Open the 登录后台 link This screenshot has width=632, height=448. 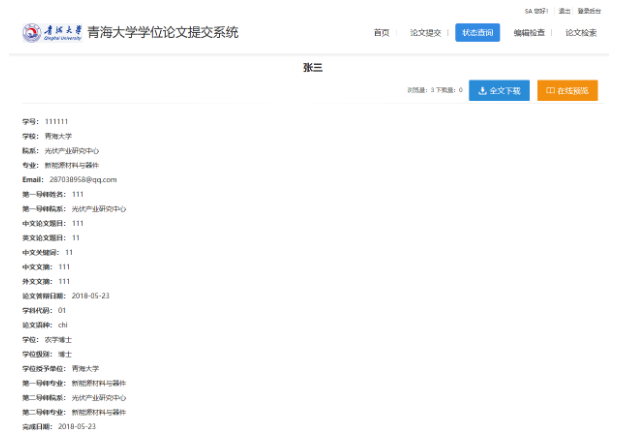[590, 11]
